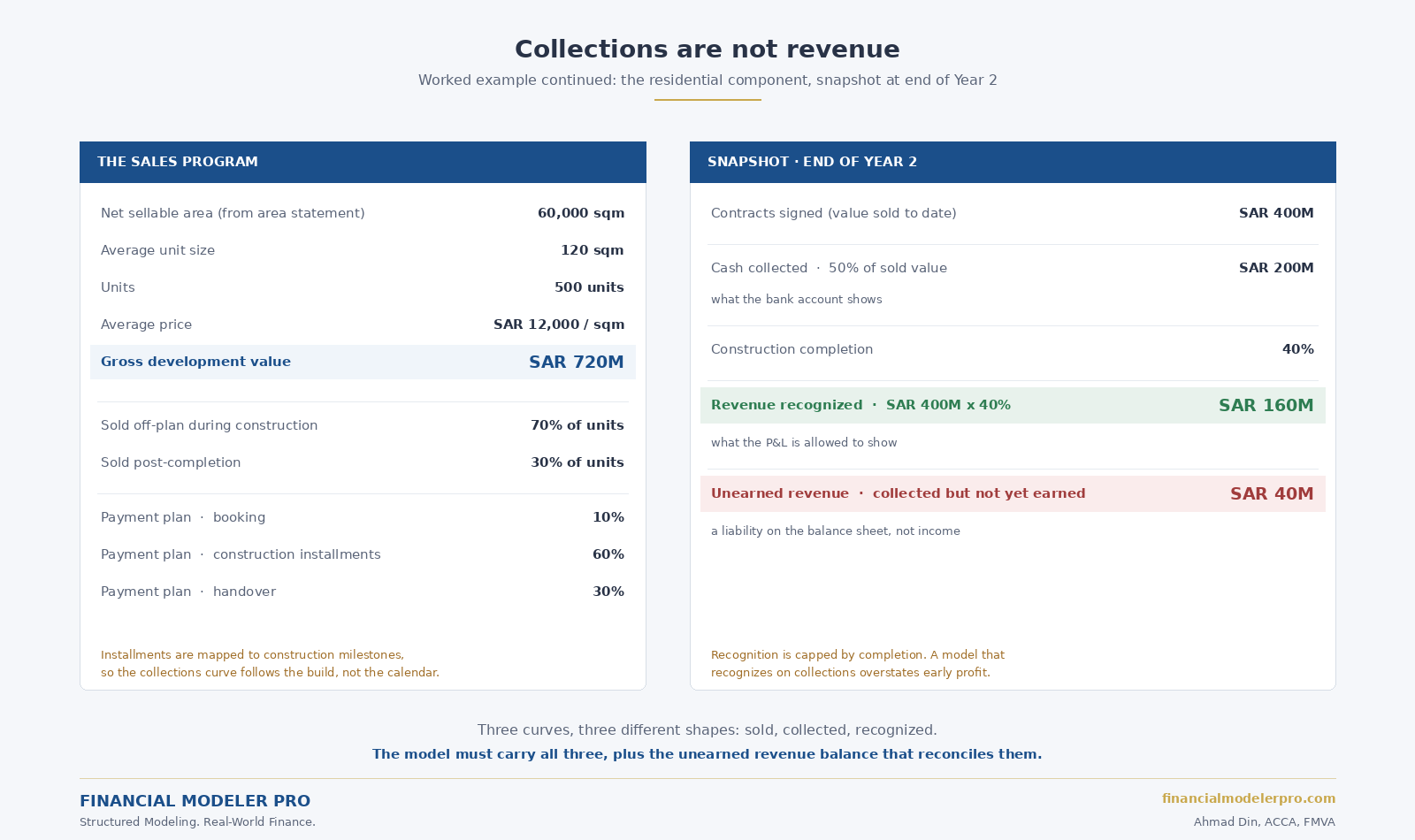Select the '60%' installments value
This screenshot has width=1415, height=840.
tap(608, 554)
